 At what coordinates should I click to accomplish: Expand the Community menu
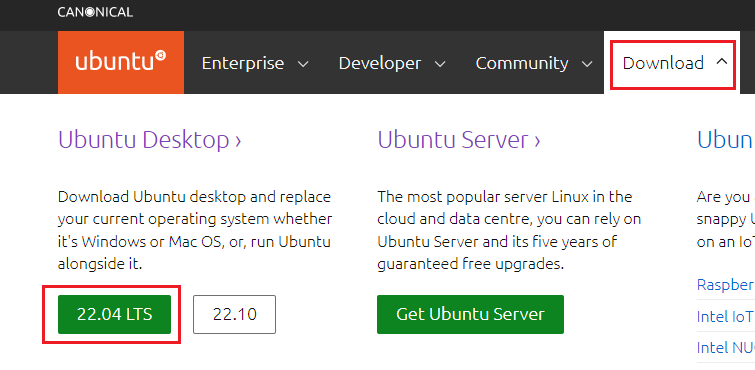point(534,63)
